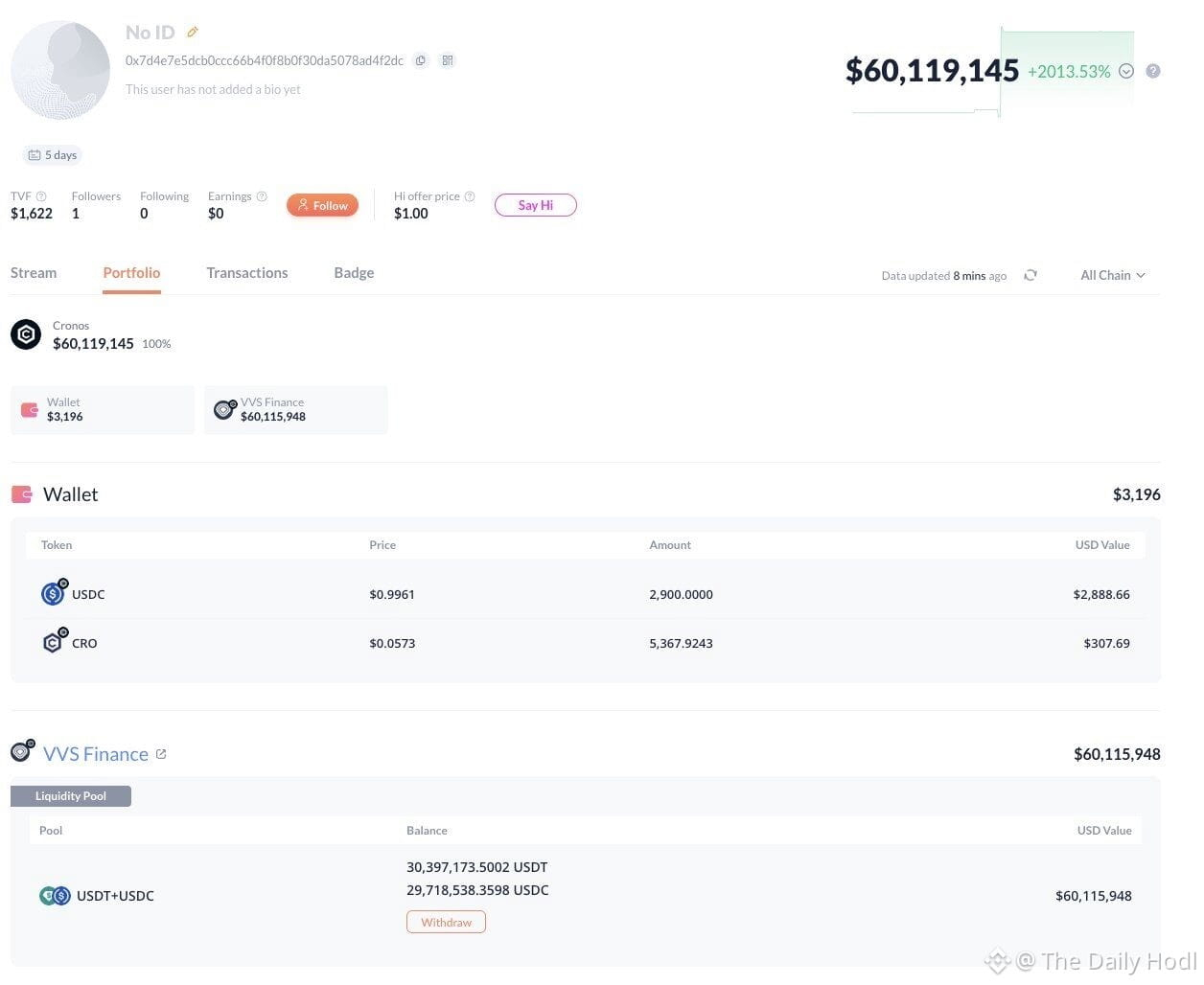The image size is (1204, 985).
Task: Open the Badge tab
Action: [354, 273]
